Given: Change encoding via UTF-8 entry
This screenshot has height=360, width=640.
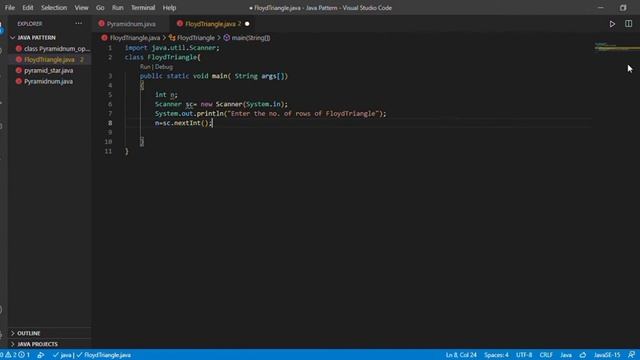Looking at the screenshot, I should click(524, 355).
